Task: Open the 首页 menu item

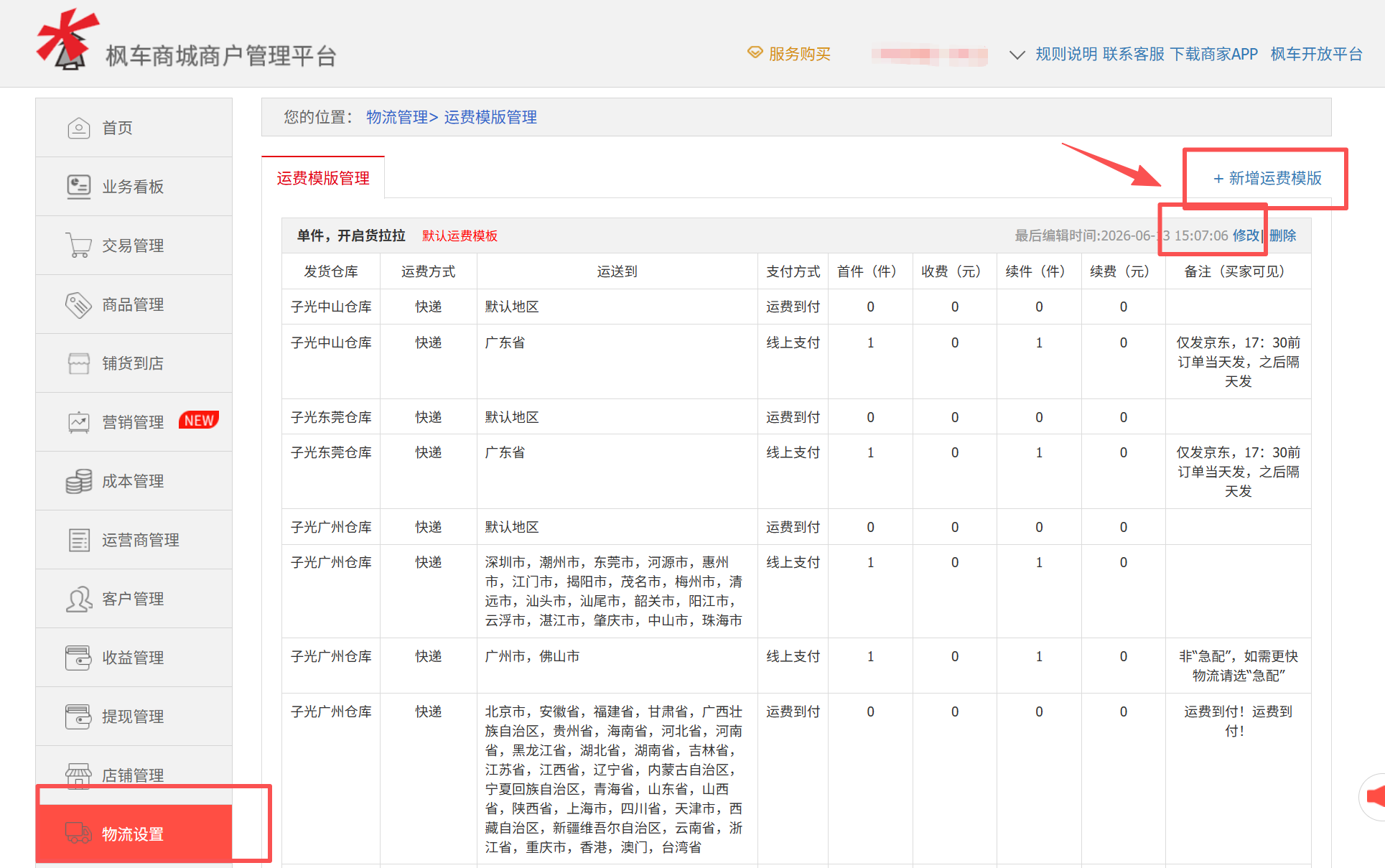Action: 134,128
